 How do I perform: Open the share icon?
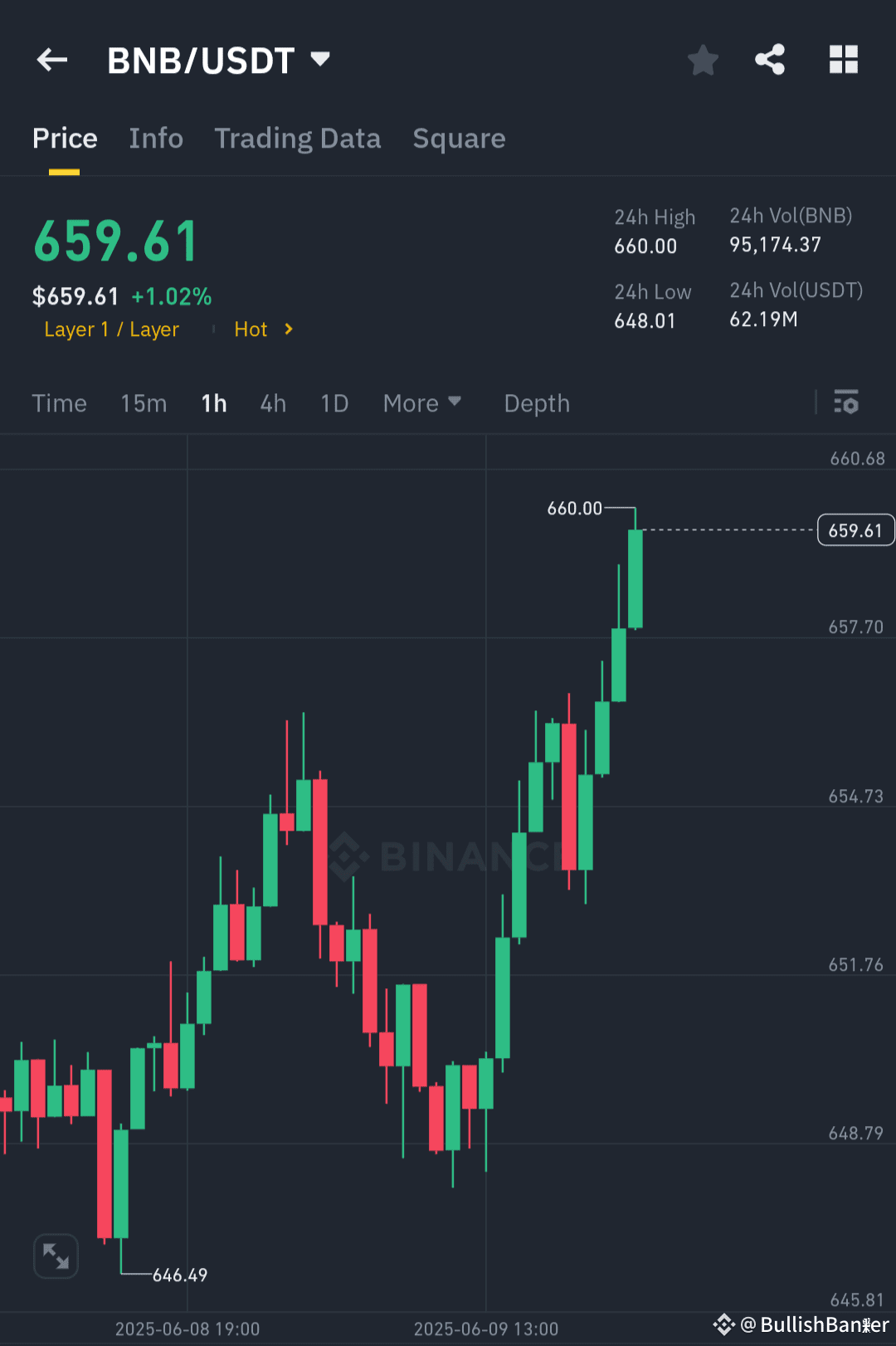[x=770, y=59]
